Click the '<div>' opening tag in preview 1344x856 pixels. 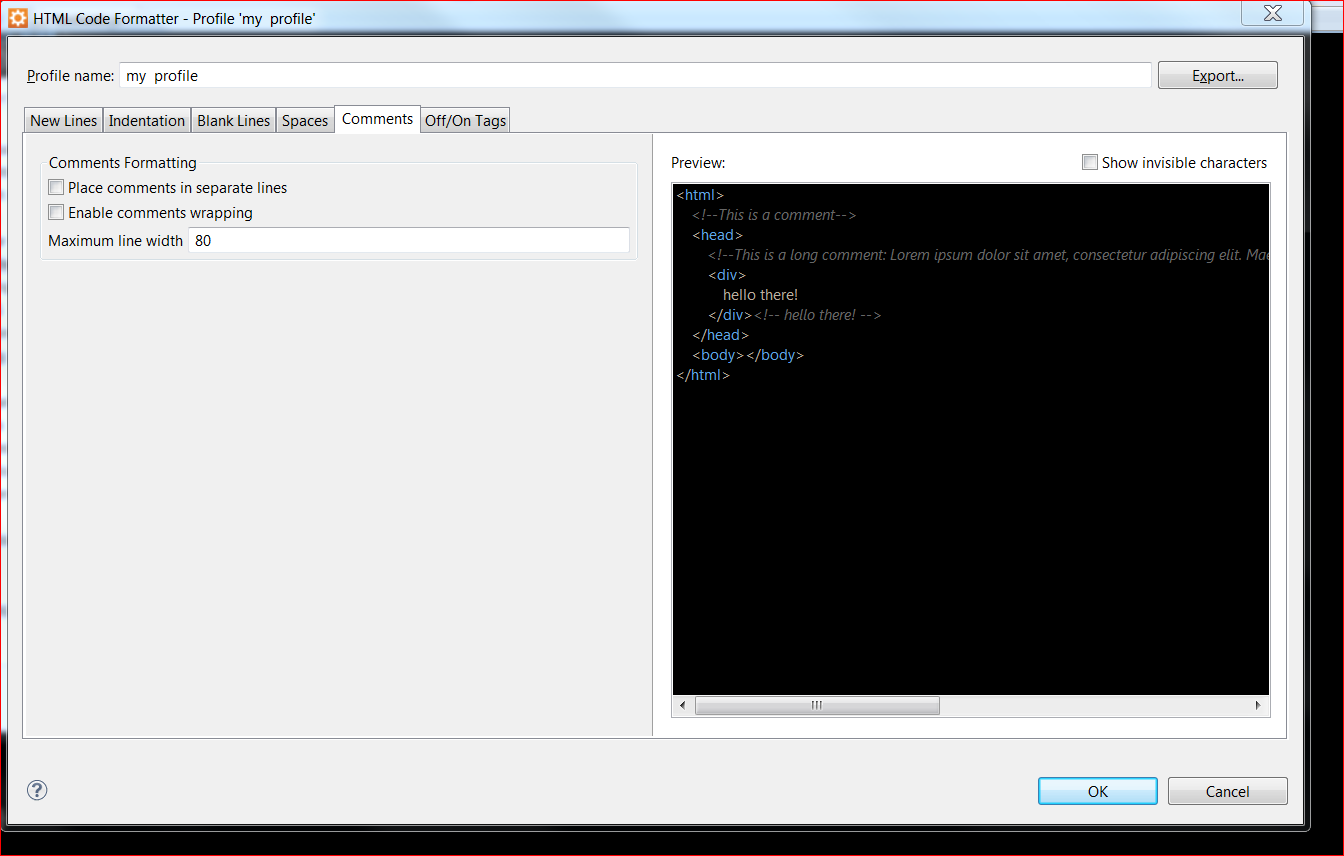727,275
